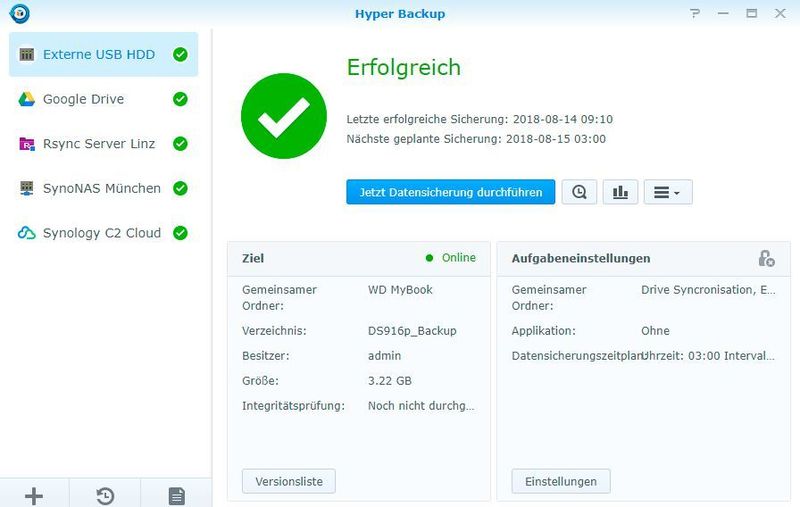Click the Google Drive triangle icon
800x507 pixels.
(x=27, y=99)
